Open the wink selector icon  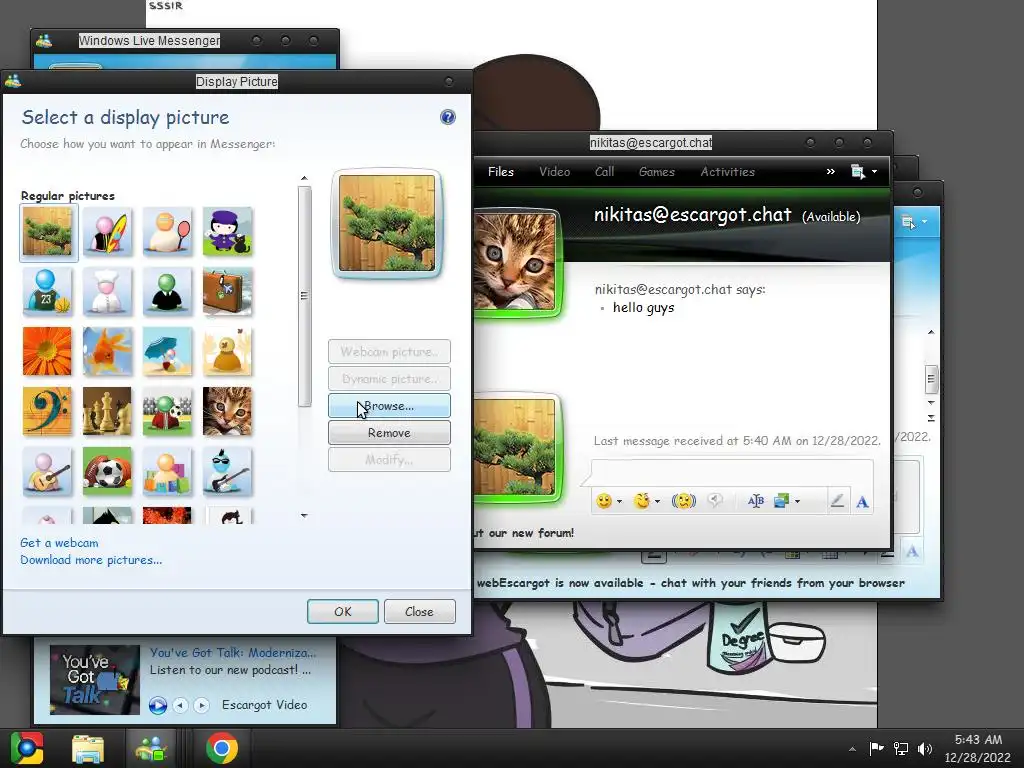[x=643, y=501]
